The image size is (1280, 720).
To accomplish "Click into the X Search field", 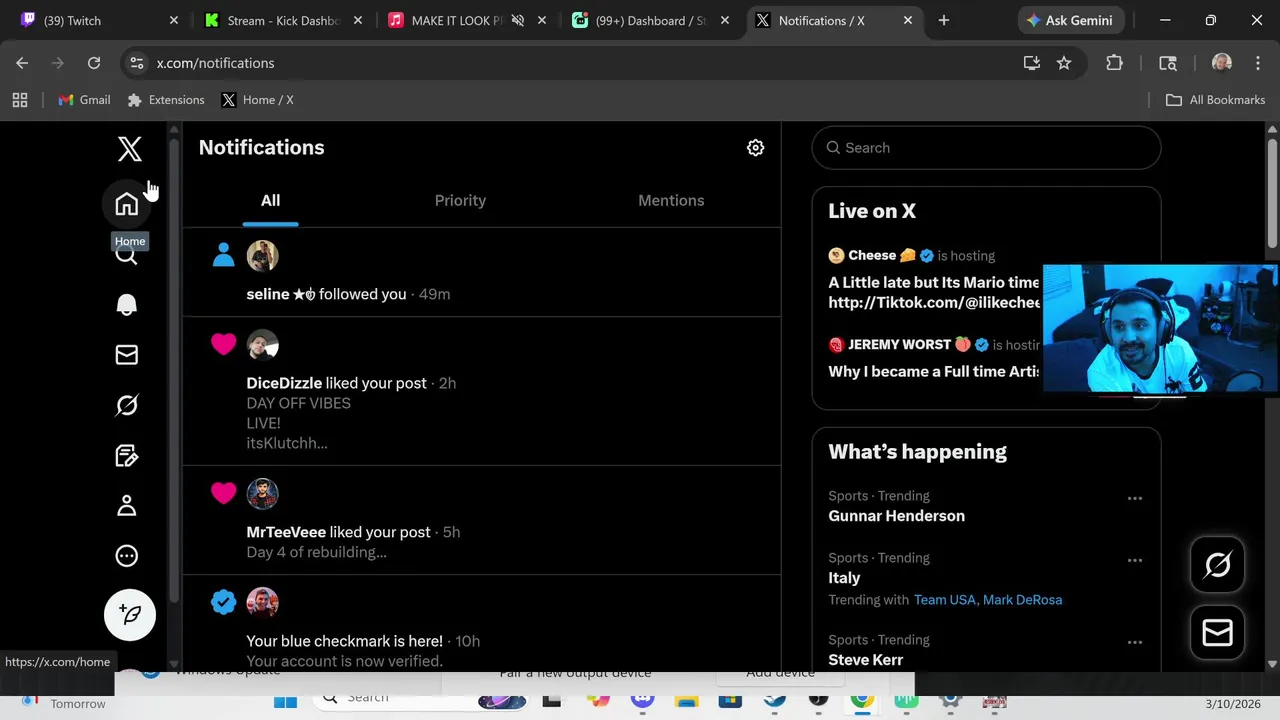I will 986,148.
